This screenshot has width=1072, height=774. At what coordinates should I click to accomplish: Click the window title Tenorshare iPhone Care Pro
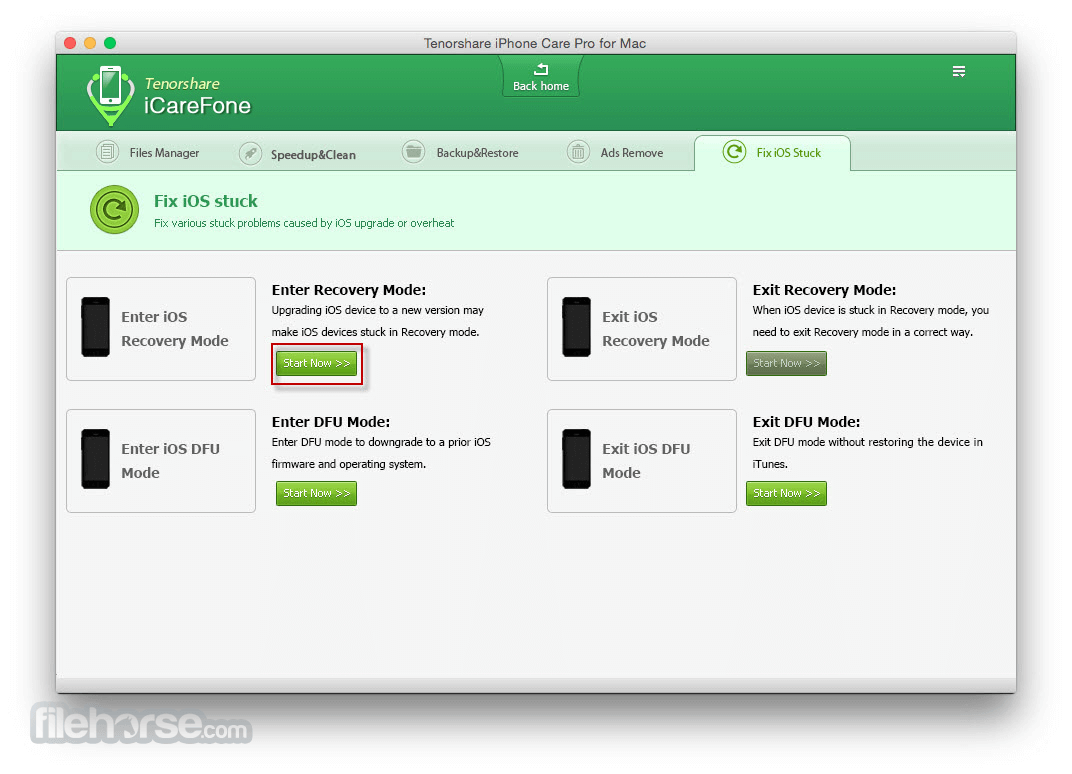[x=535, y=43]
